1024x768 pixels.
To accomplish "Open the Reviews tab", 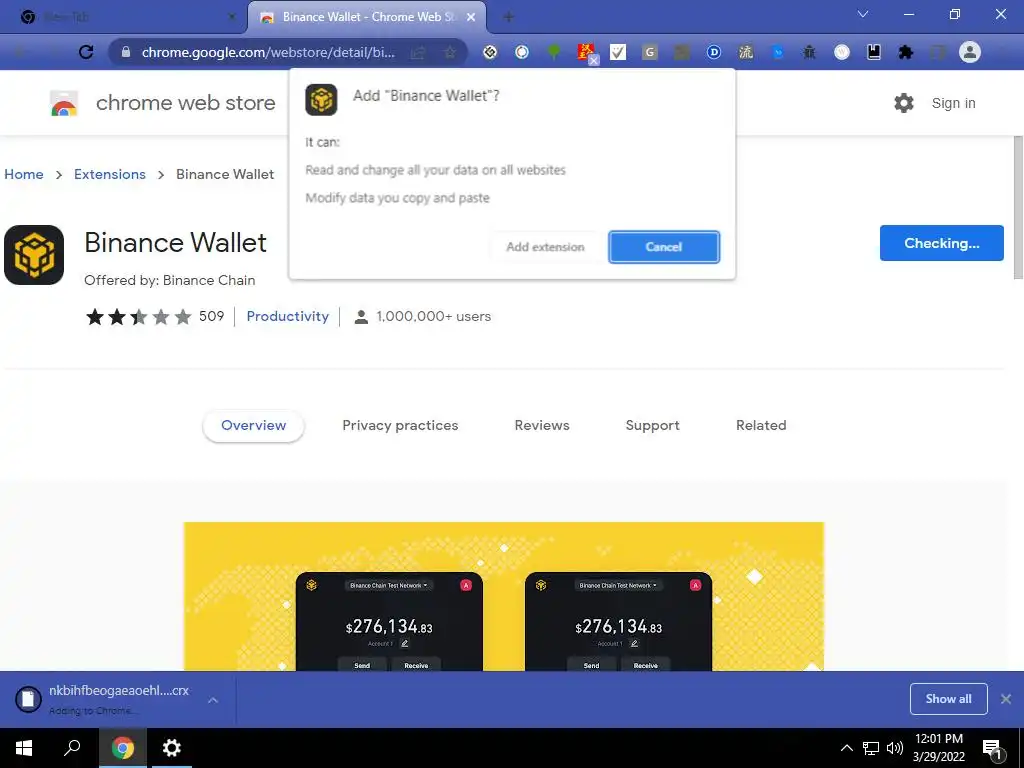I will pos(542,425).
